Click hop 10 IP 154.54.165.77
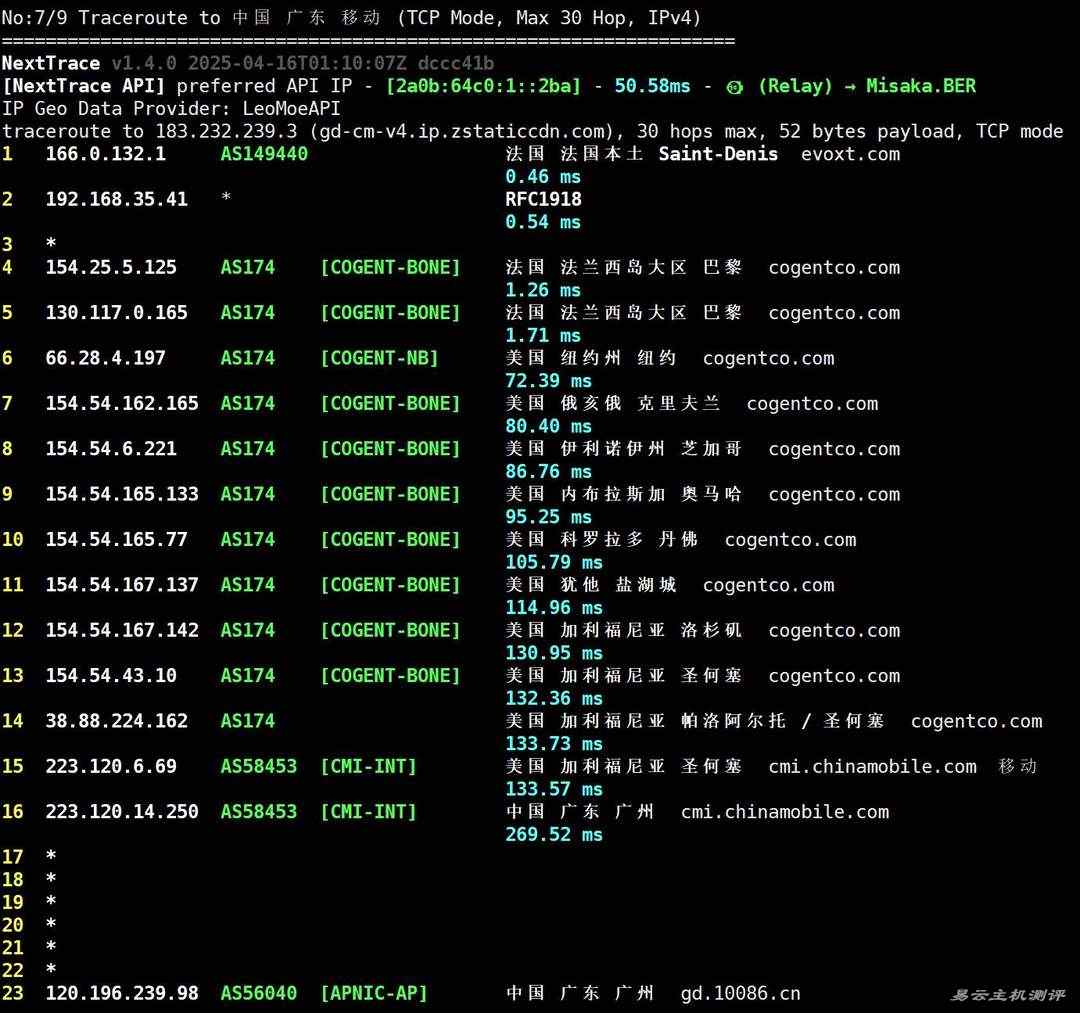1080x1013 pixels. point(116,539)
